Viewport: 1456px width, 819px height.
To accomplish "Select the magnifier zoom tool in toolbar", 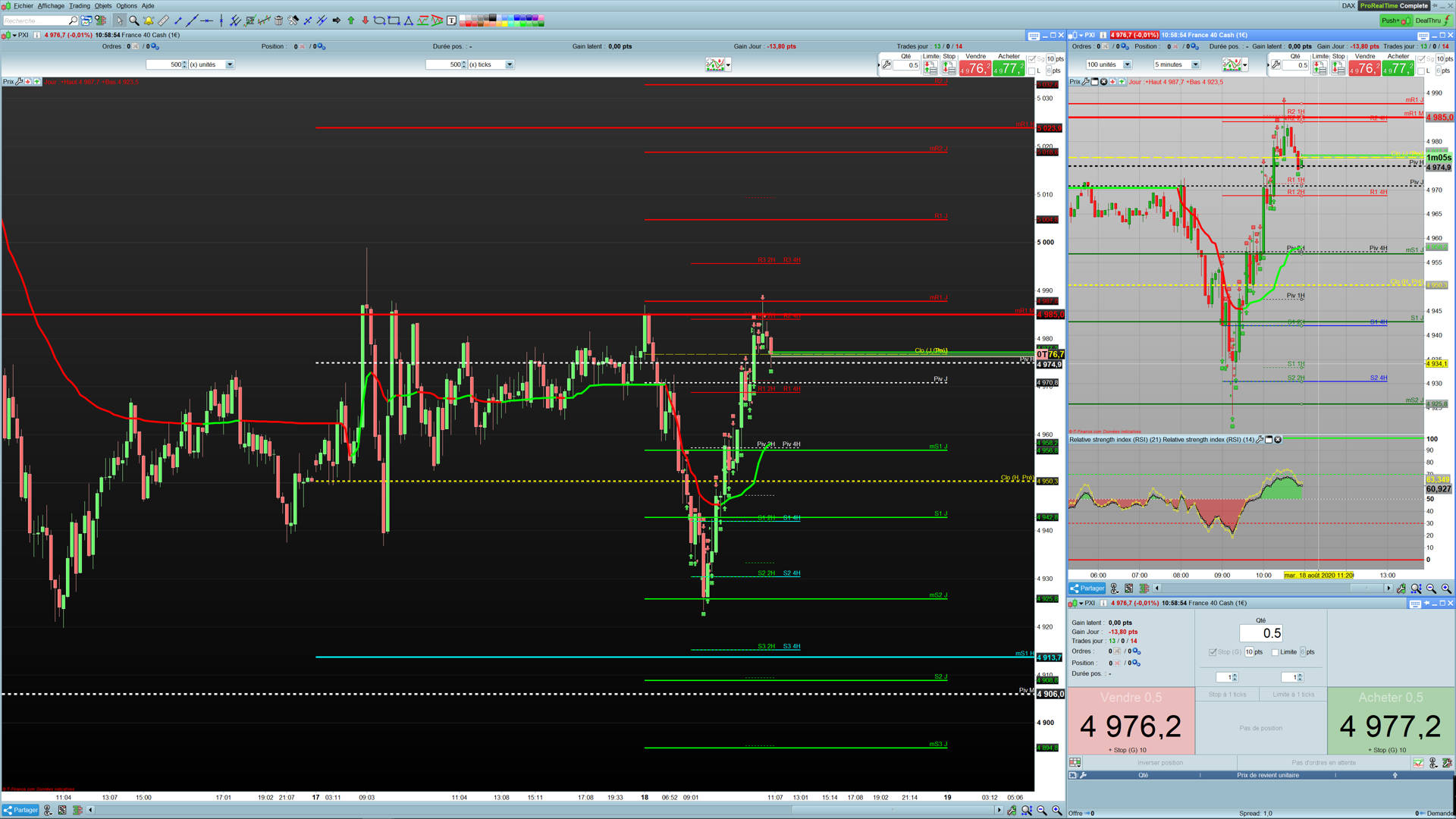I will tap(133, 20).
